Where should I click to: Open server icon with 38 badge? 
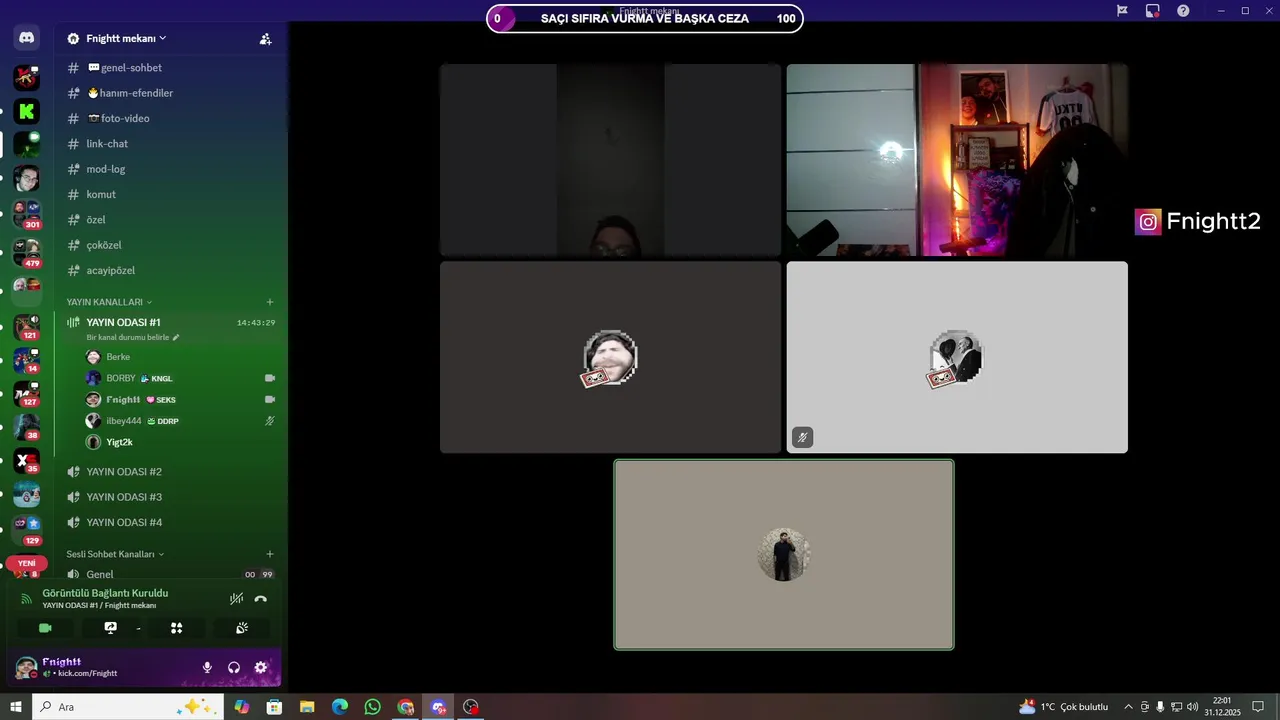click(27, 427)
